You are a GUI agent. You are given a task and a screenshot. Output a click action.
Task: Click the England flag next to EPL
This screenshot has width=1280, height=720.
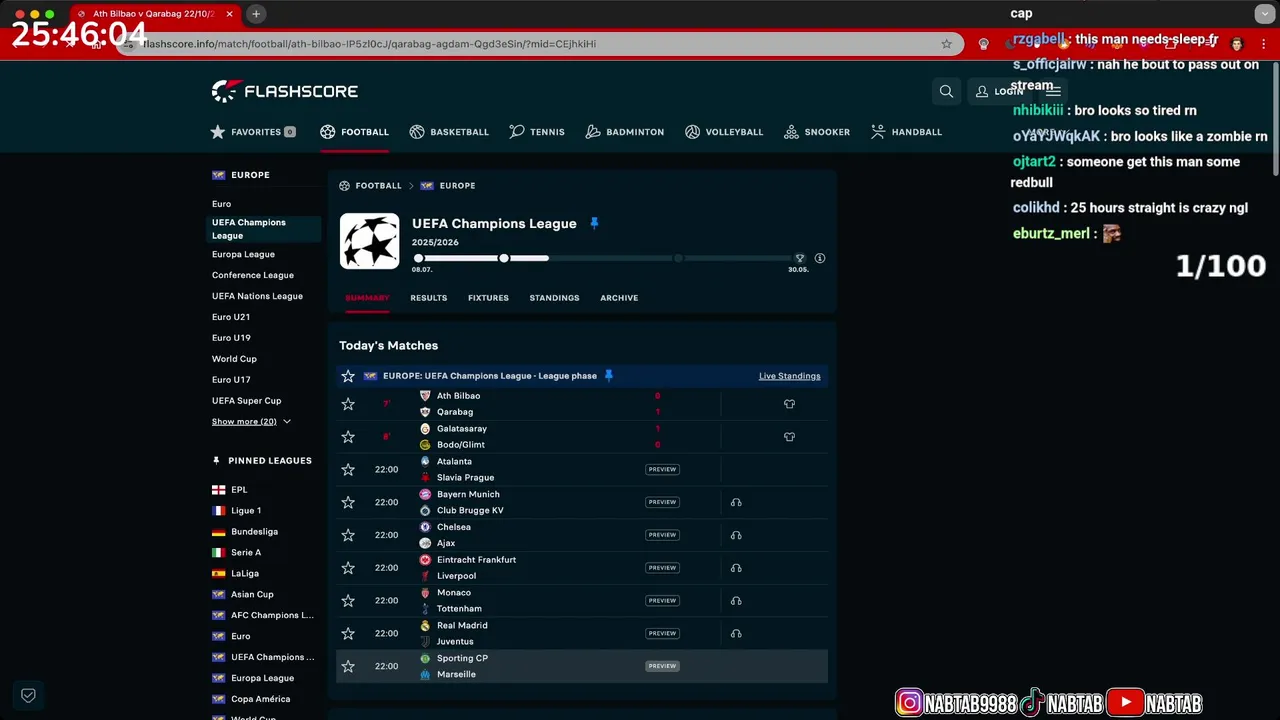click(x=218, y=490)
